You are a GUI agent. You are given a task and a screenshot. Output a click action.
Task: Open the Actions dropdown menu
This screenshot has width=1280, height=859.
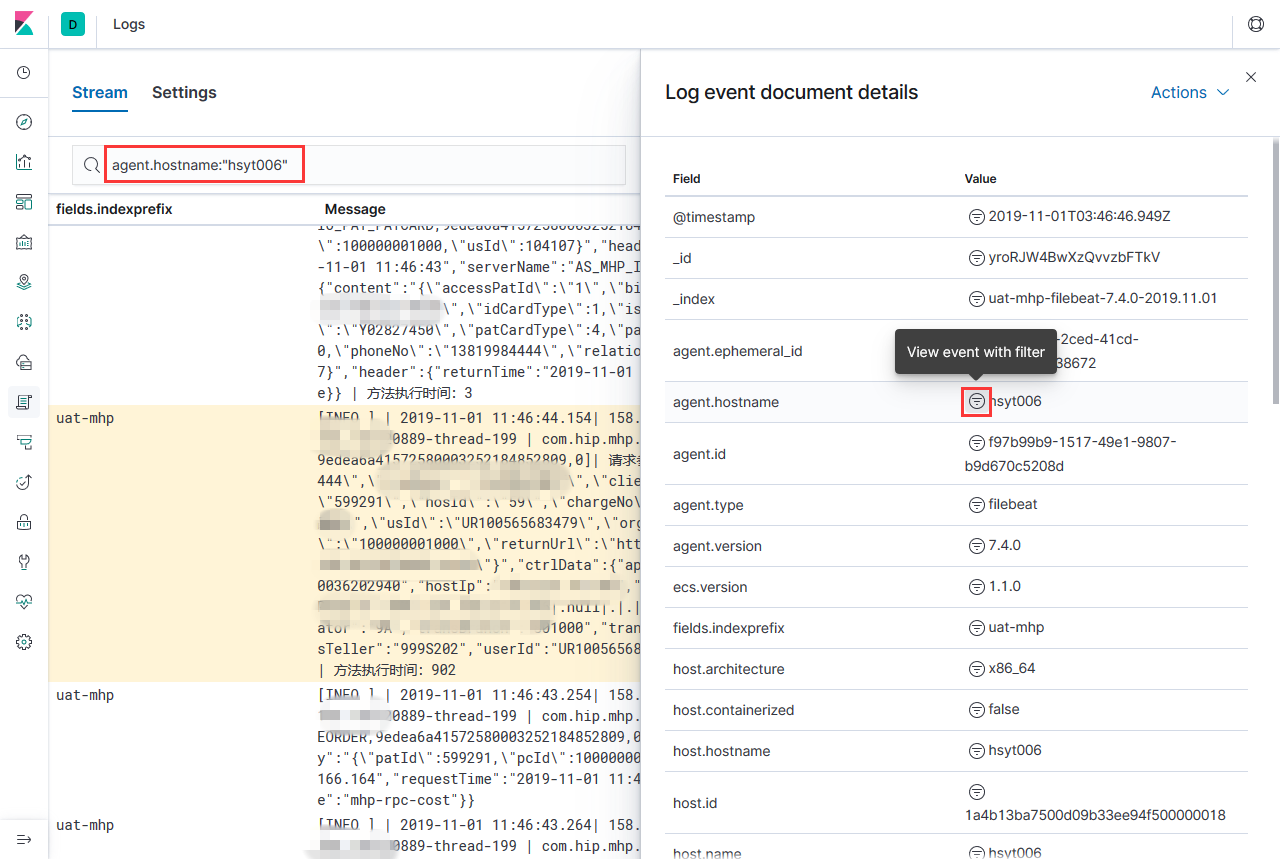pos(1190,92)
